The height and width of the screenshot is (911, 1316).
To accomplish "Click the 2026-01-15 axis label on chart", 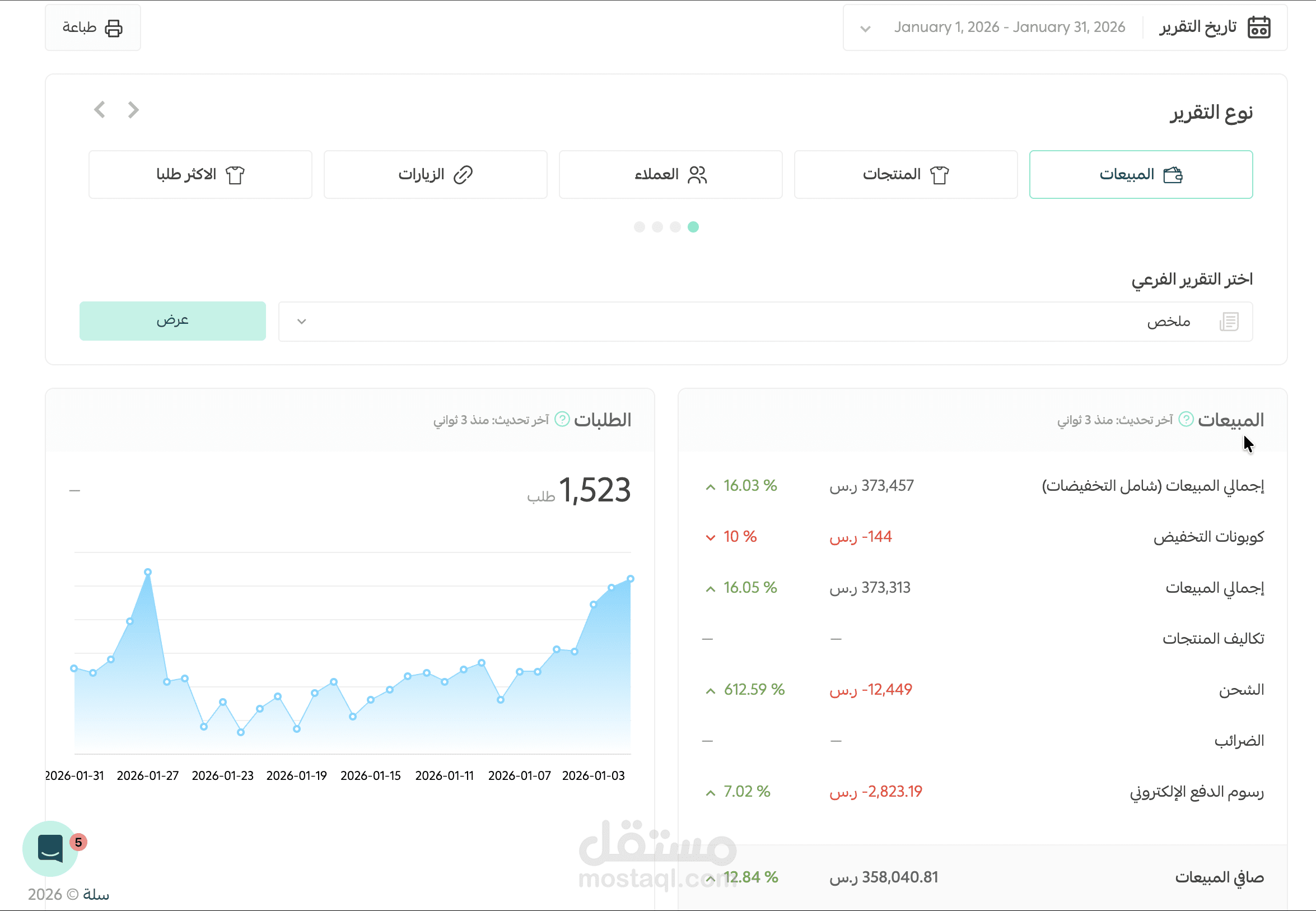I will 371,776.
